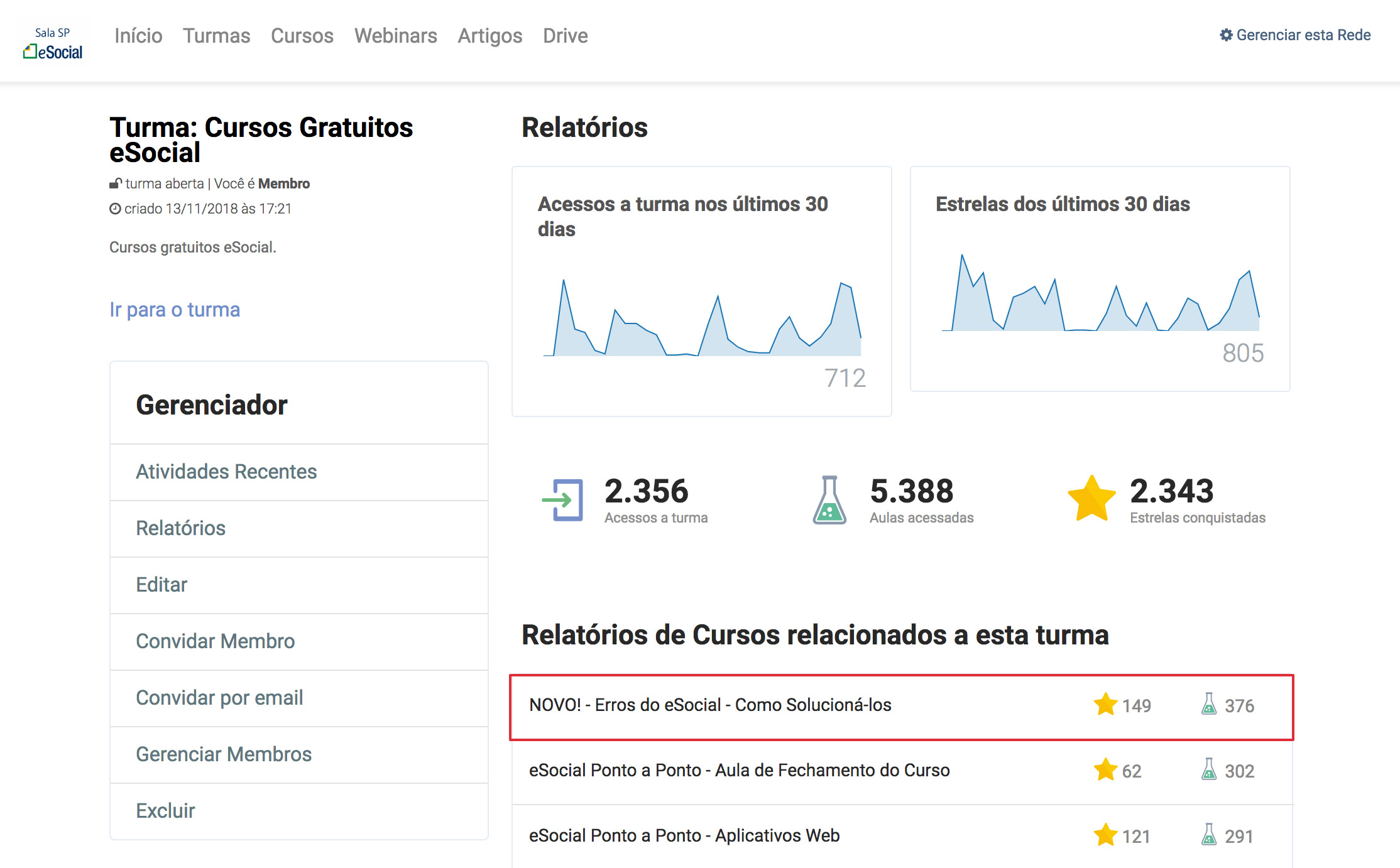Go to Webinars in the top navigation

395,36
